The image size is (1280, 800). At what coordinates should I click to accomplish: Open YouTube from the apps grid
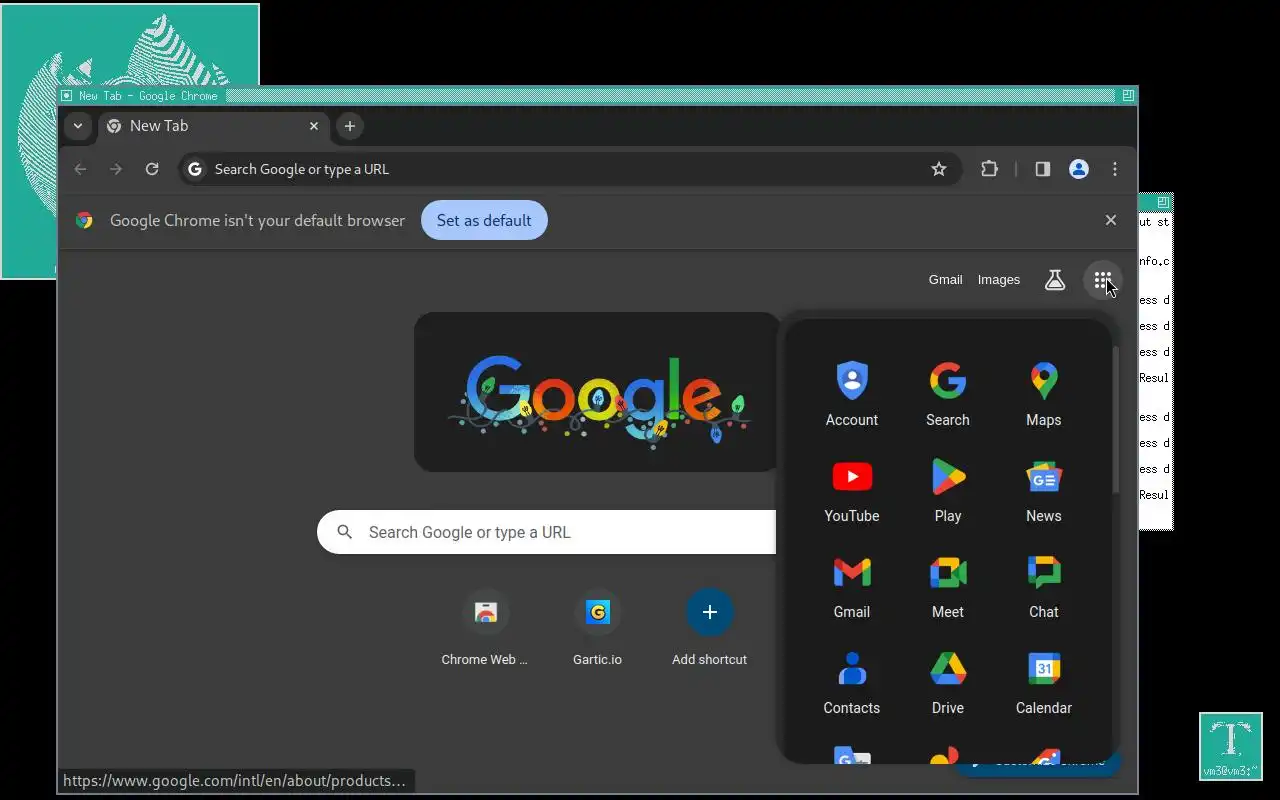click(852, 490)
